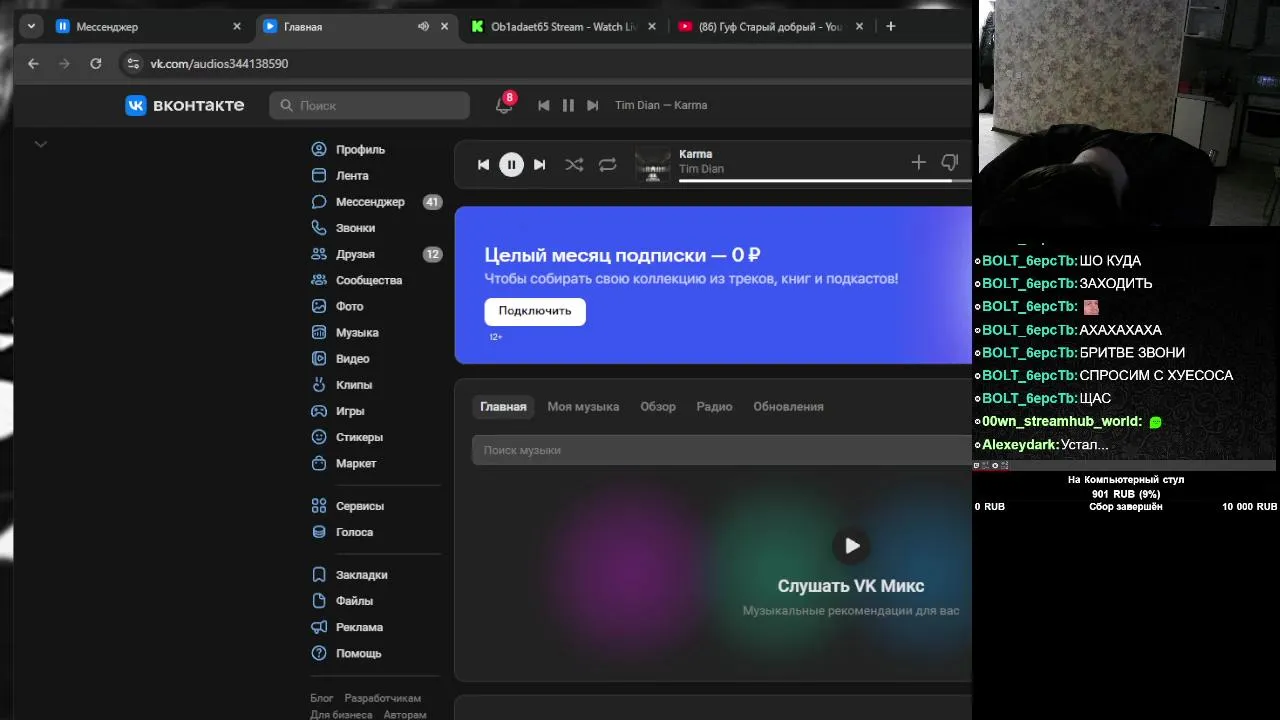Open Музыка in the sidebar
The height and width of the screenshot is (720, 1280).
point(345,332)
